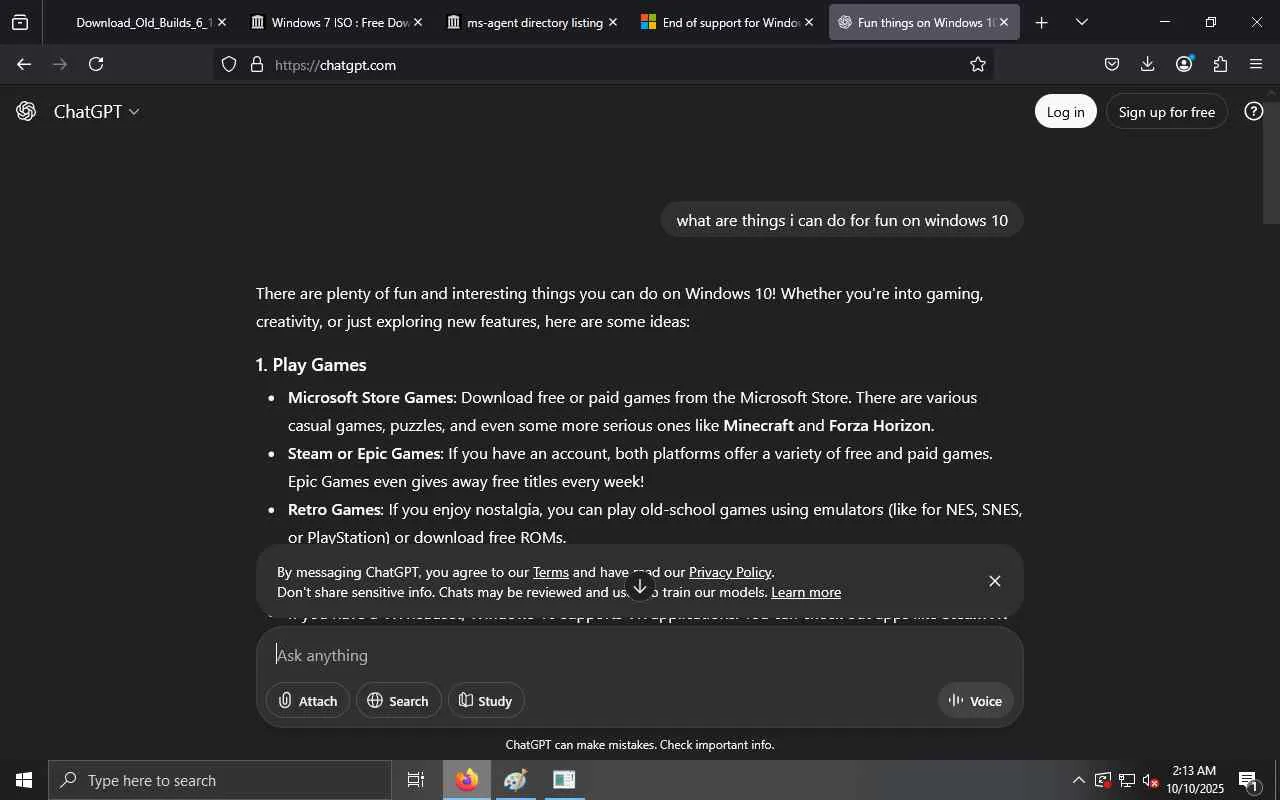Click the Windows taskbar search box

pos(220,781)
